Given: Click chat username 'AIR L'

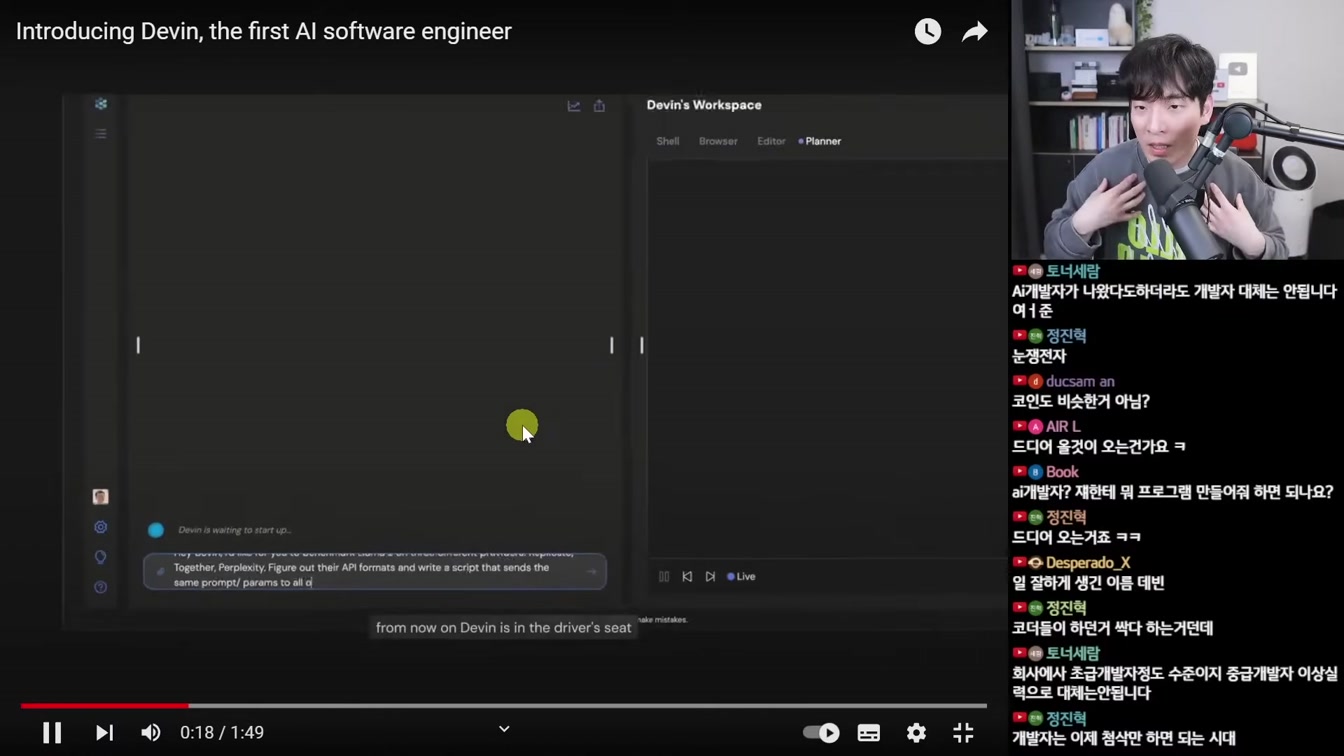Looking at the screenshot, I should click(1063, 426).
